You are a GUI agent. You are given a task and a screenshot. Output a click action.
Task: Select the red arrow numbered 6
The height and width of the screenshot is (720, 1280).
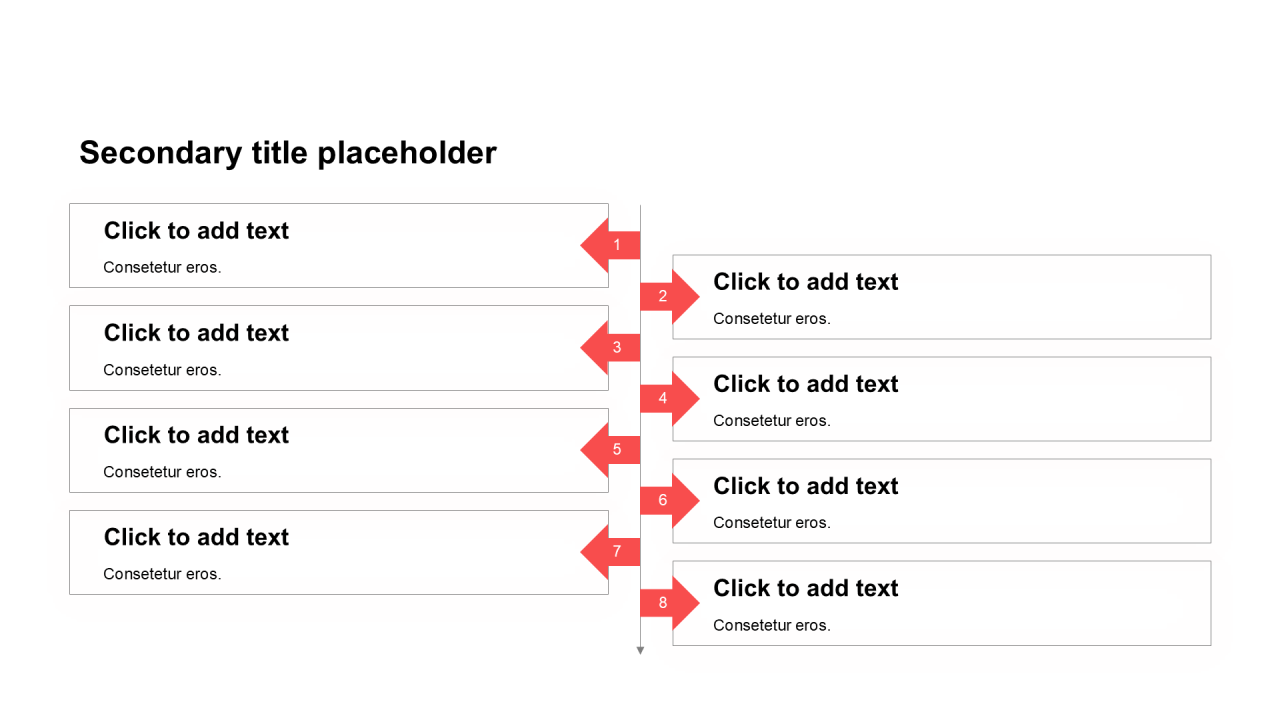(x=667, y=500)
